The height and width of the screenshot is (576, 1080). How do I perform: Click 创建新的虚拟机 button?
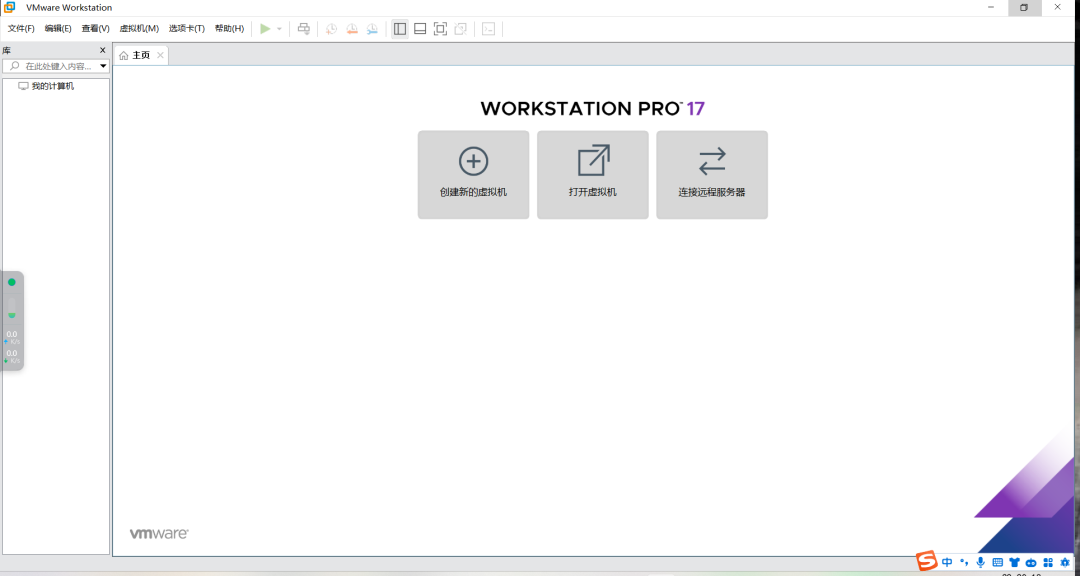(473, 175)
